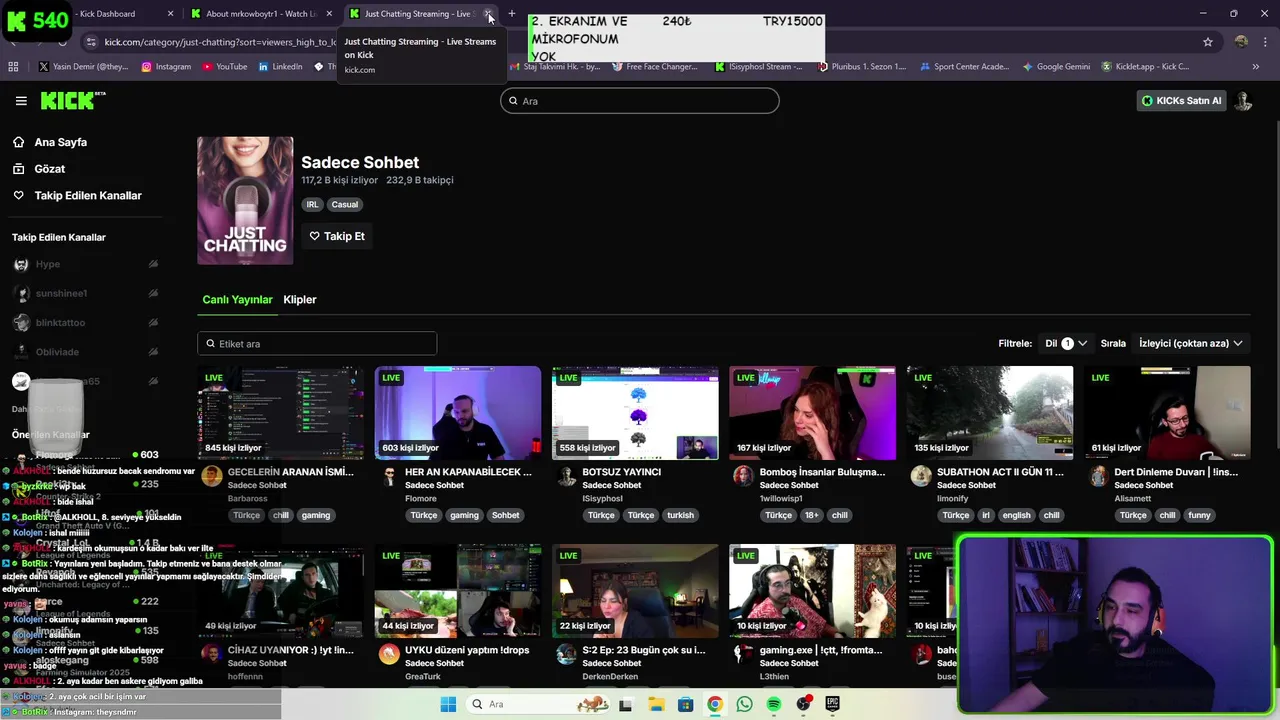Focus the Etiket ara tag search field
This screenshot has height=720, width=1280.
coord(317,343)
